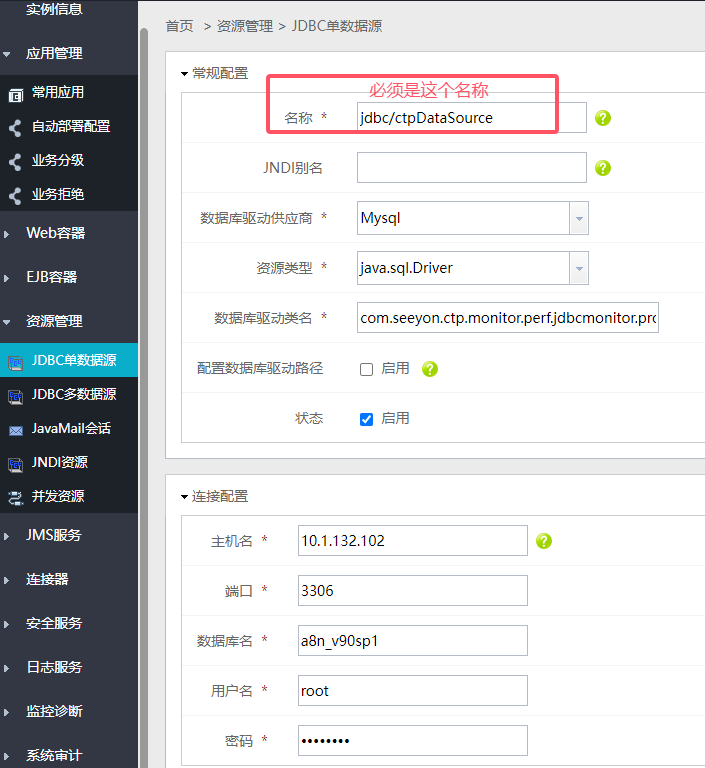Screen dimensions: 705x768
Task: Click the 常用应用 sidebar icon
Action: coord(16,94)
